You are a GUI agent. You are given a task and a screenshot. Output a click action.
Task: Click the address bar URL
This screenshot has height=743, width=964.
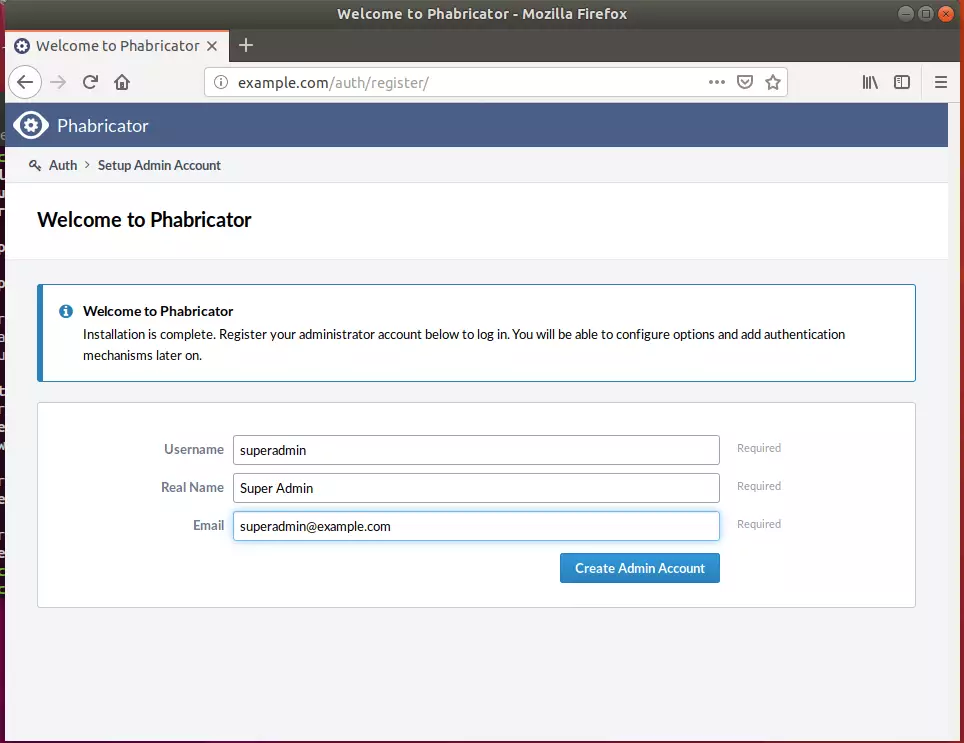point(333,82)
